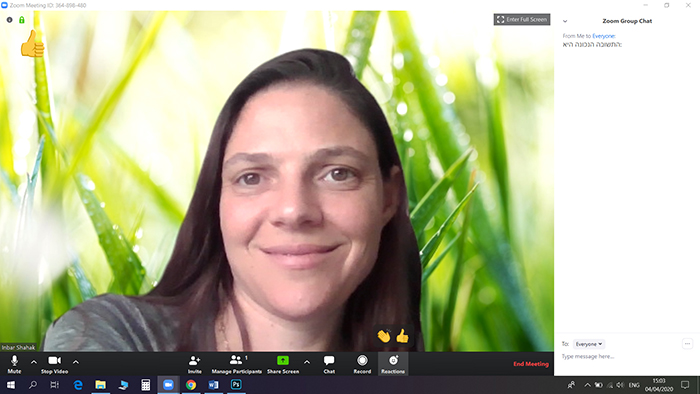Open People icon in system tray
Image resolution: width=700 pixels, height=394 pixels.
click(x=571, y=385)
